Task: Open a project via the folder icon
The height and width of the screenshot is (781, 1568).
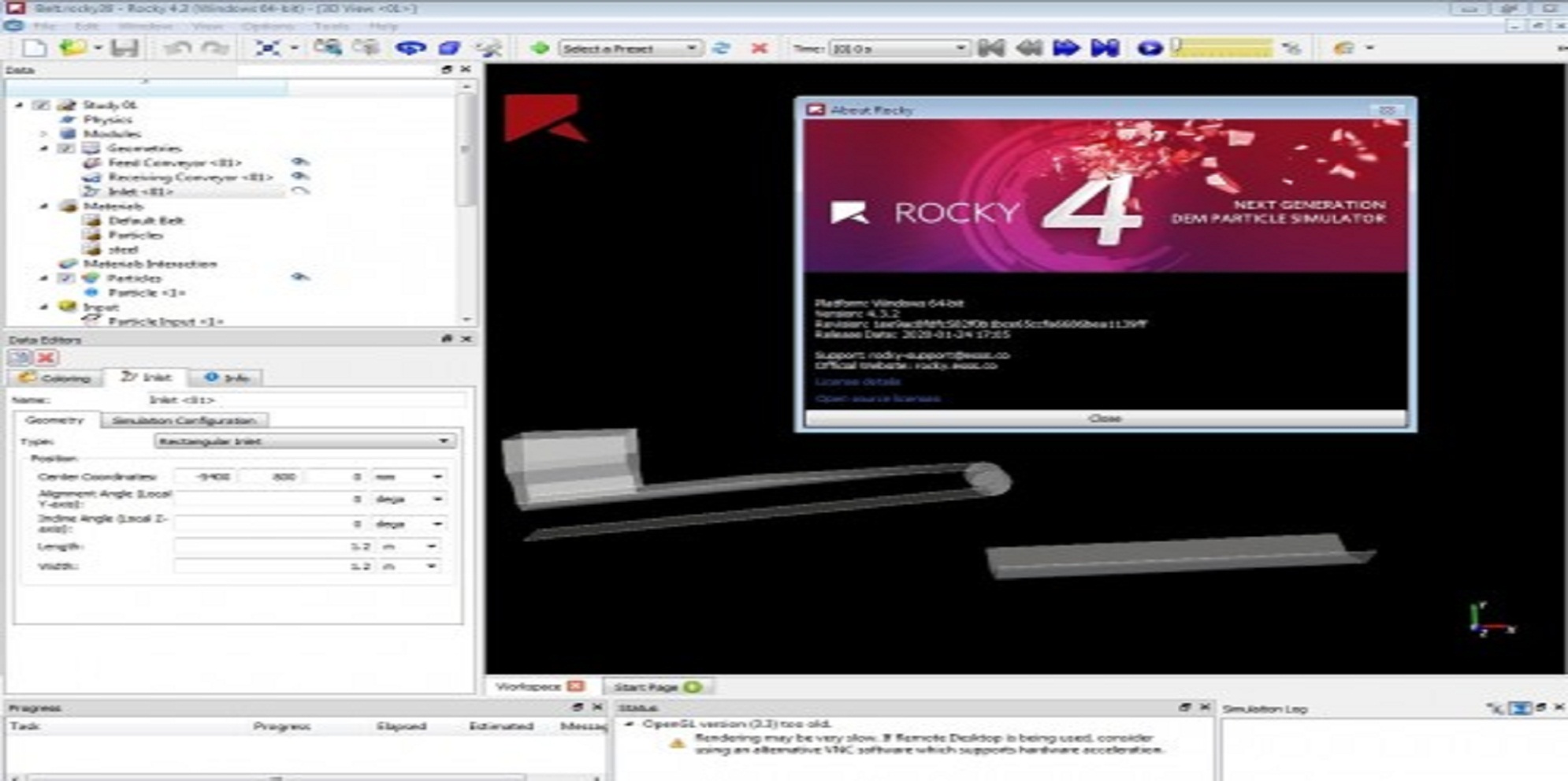Action: [72, 48]
